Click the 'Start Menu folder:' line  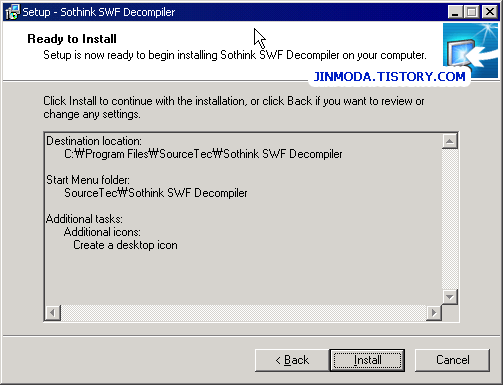(88, 180)
